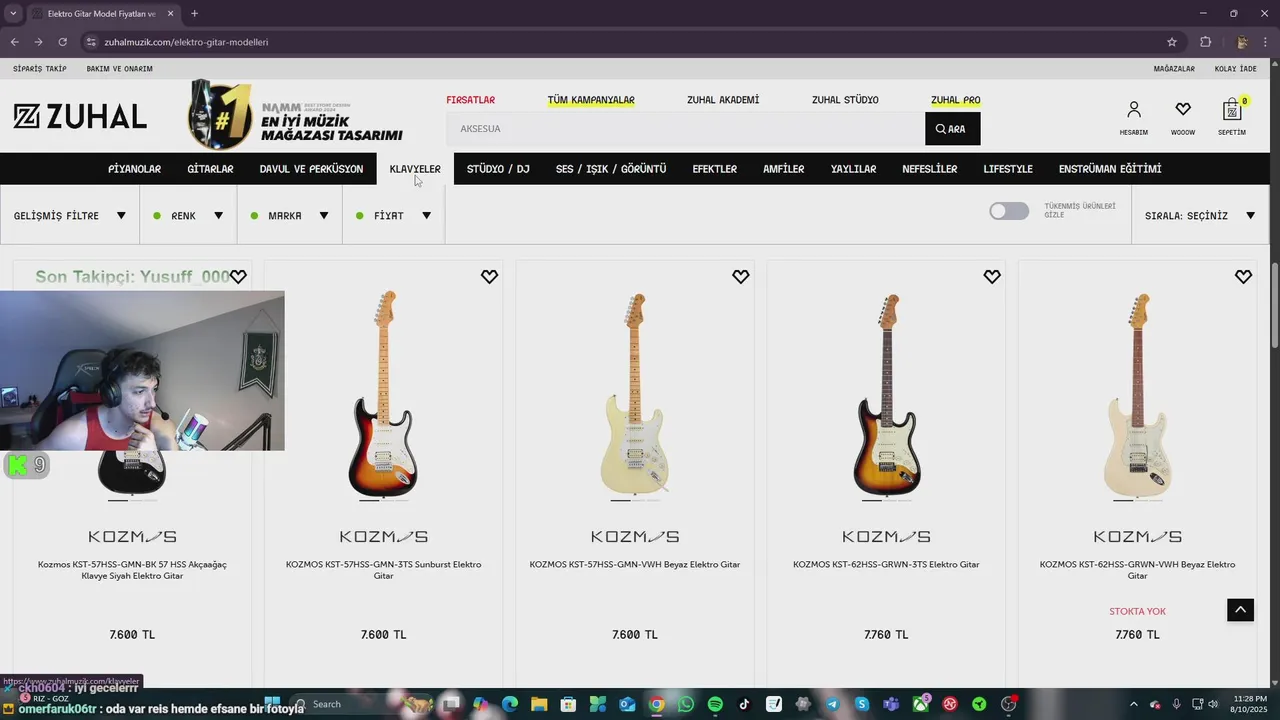Open the ZUHAL PRO link
Image resolution: width=1280 pixels, height=720 pixels.
tap(955, 100)
